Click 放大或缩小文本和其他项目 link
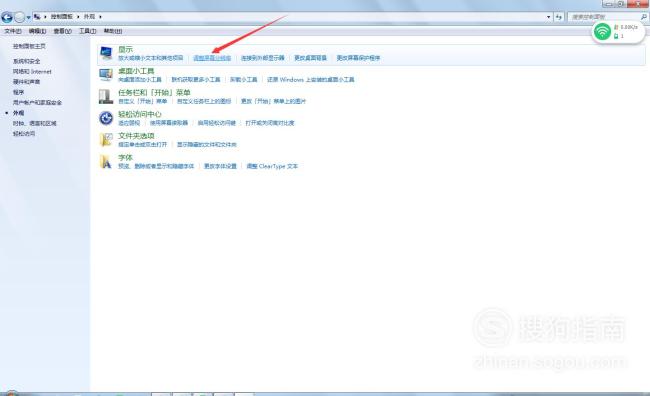The image size is (650, 396). 150,58
